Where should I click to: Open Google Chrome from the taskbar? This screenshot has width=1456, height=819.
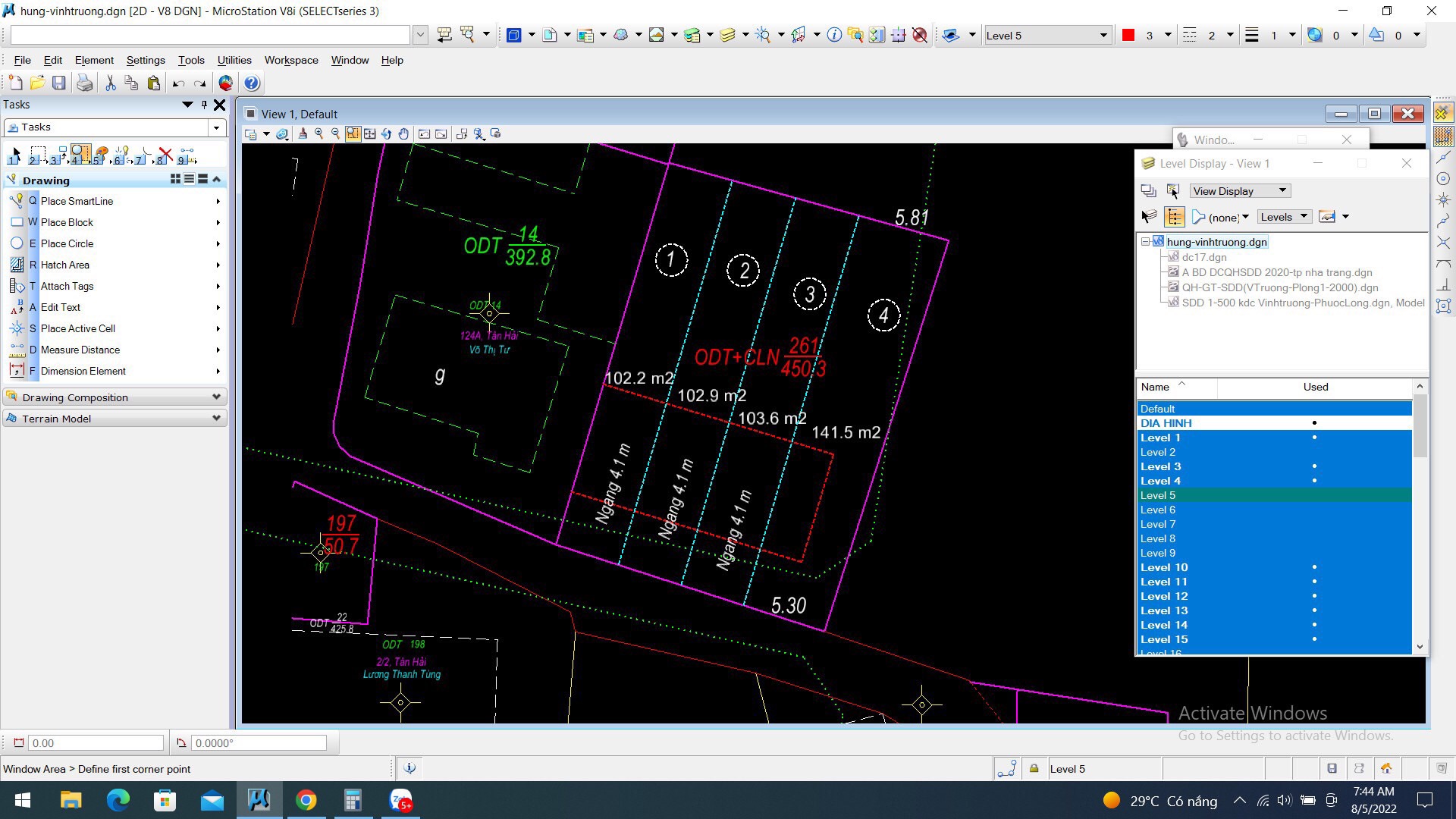tap(306, 800)
